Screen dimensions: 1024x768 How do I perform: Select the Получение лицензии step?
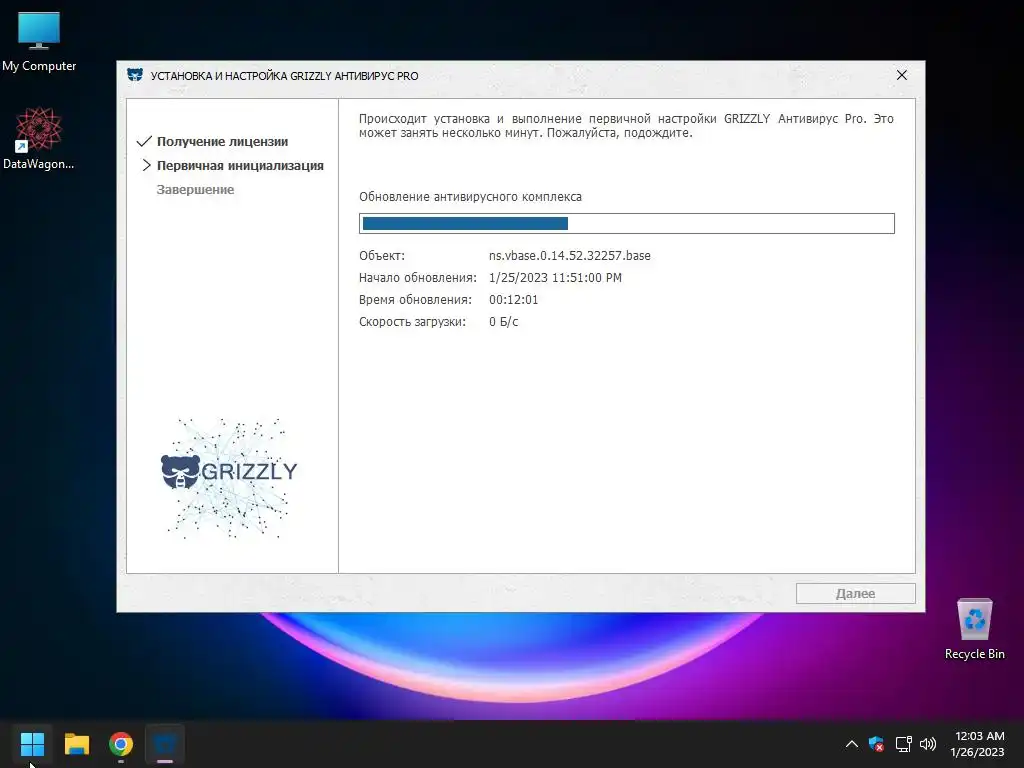click(222, 142)
